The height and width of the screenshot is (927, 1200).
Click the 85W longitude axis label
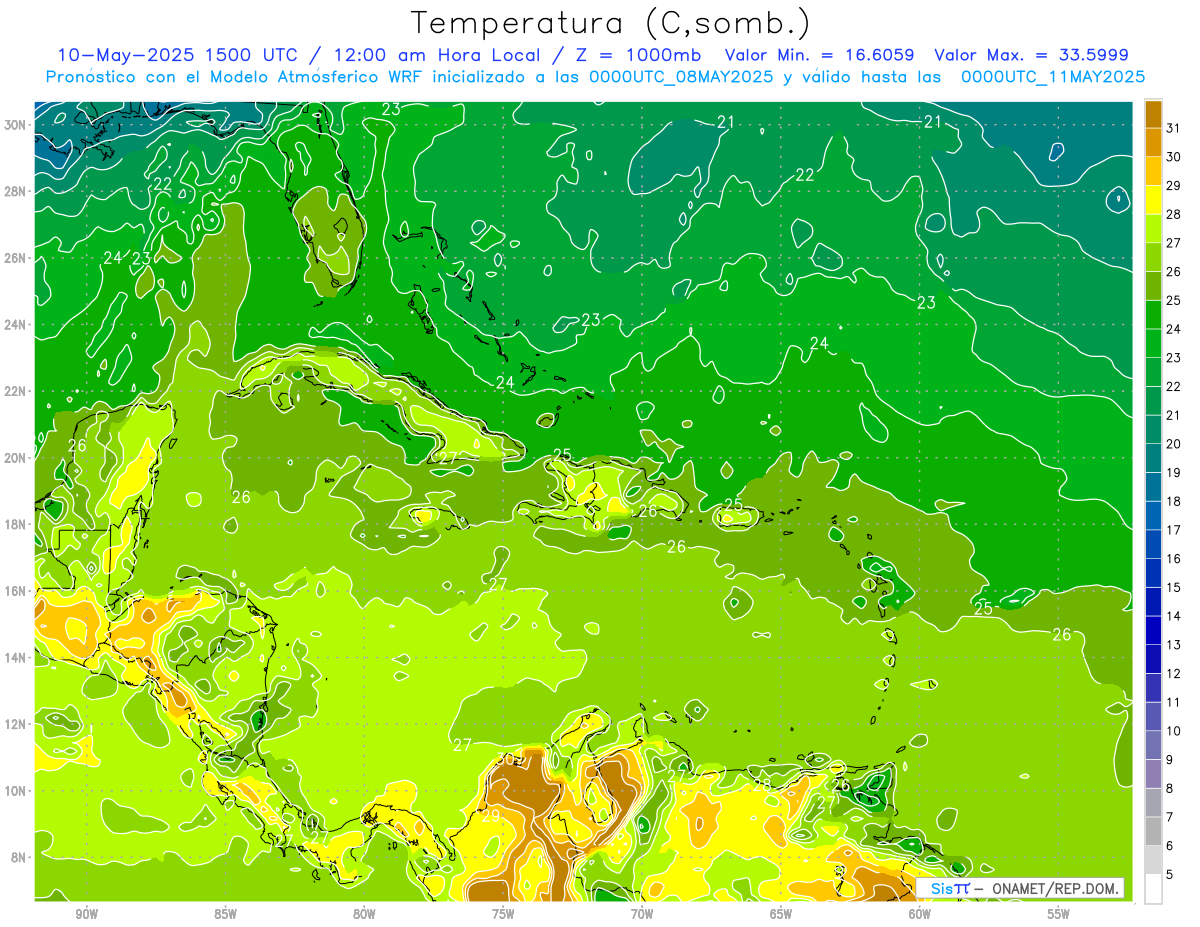(x=225, y=914)
